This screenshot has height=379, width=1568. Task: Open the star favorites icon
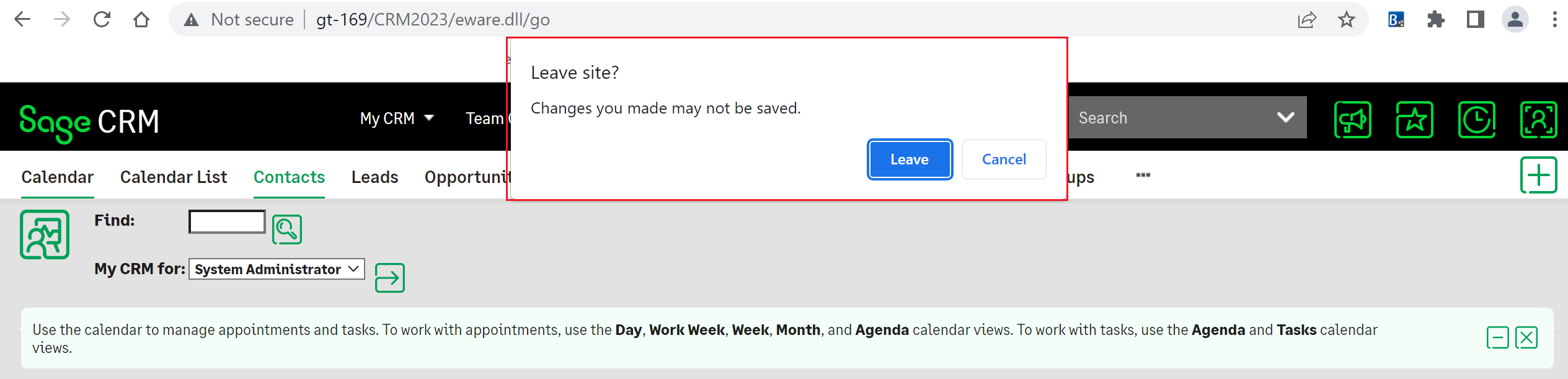(1414, 120)
